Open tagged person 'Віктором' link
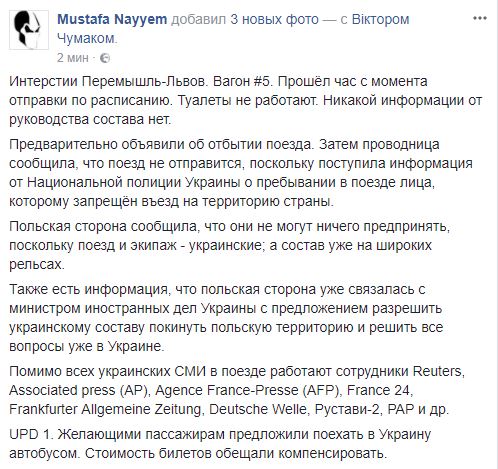This screenshot has height=469, width=498. pos(381,19)
